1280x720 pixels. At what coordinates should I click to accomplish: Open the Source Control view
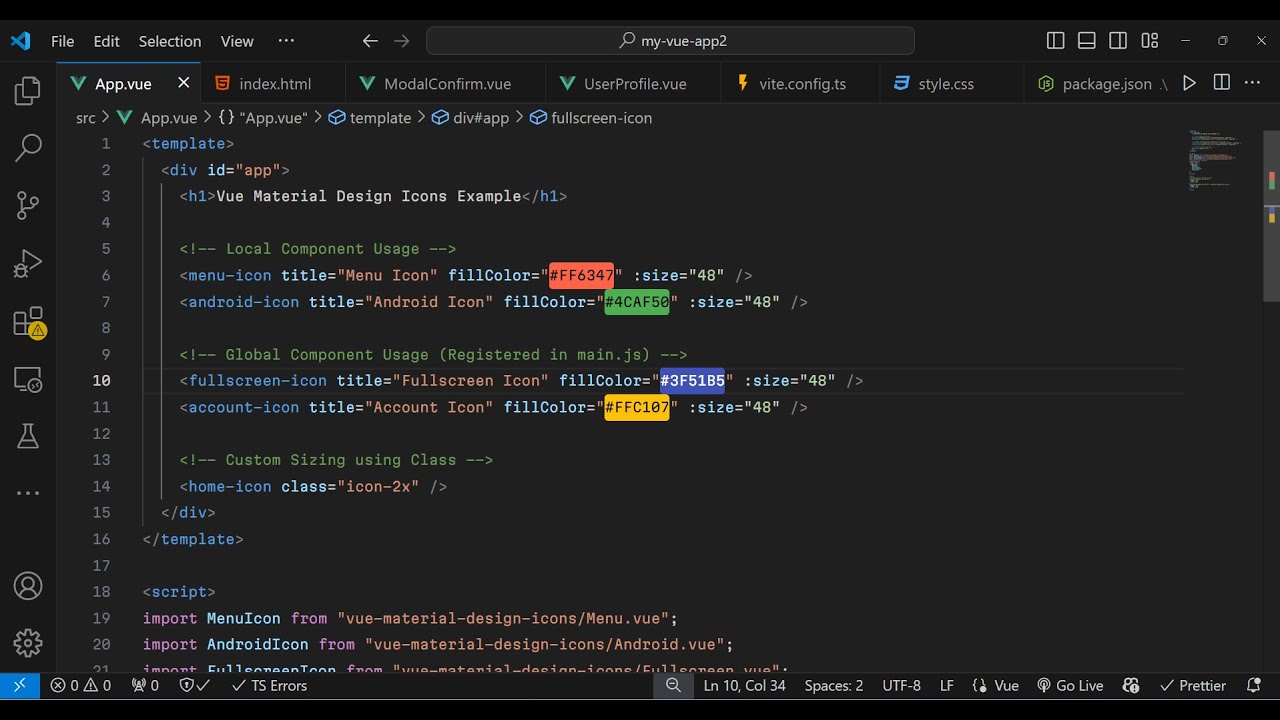28,205
